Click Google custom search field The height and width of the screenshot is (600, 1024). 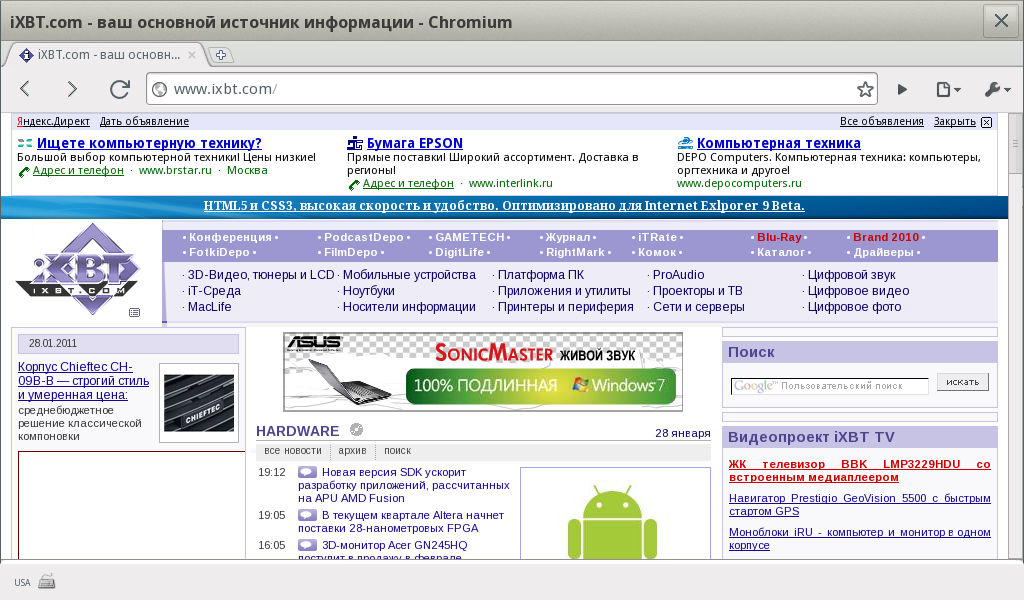point(829,386)
